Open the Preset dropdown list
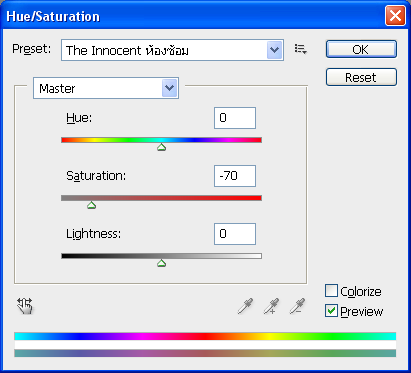 (172, 50)
